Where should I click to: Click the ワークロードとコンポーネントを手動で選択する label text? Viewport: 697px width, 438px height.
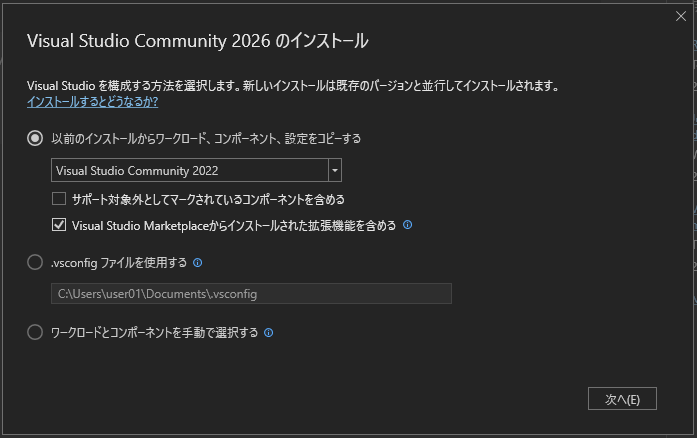click(x=155, y=332)
